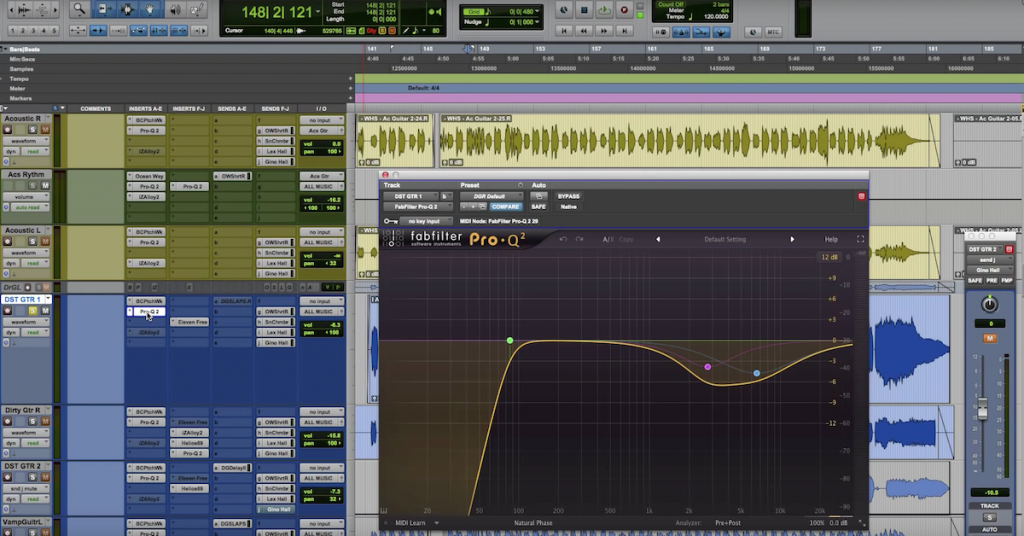1024x536 pixels.
Task: Select the Scrubber speaker tool
Action: click(174, 9)
